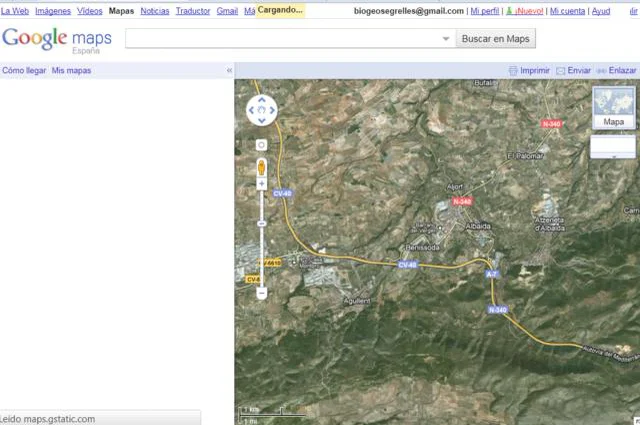Image resolution: width=640 pixels, height=425 pixels.
Task: Click the A-7 road shield
Action: [492, 274]
